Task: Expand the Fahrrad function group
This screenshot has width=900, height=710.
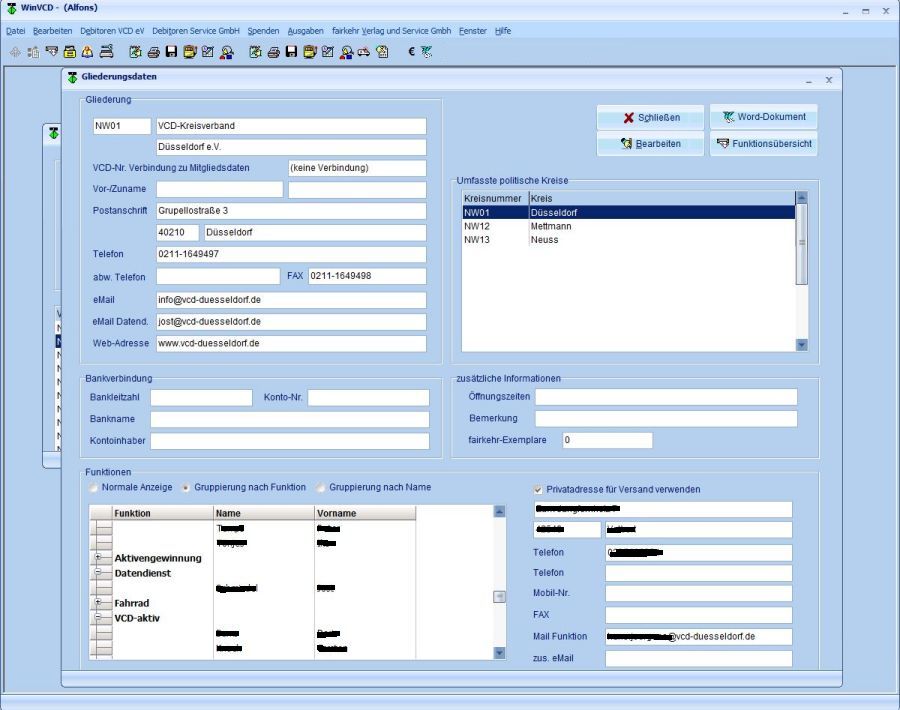Action: point(98,602)
